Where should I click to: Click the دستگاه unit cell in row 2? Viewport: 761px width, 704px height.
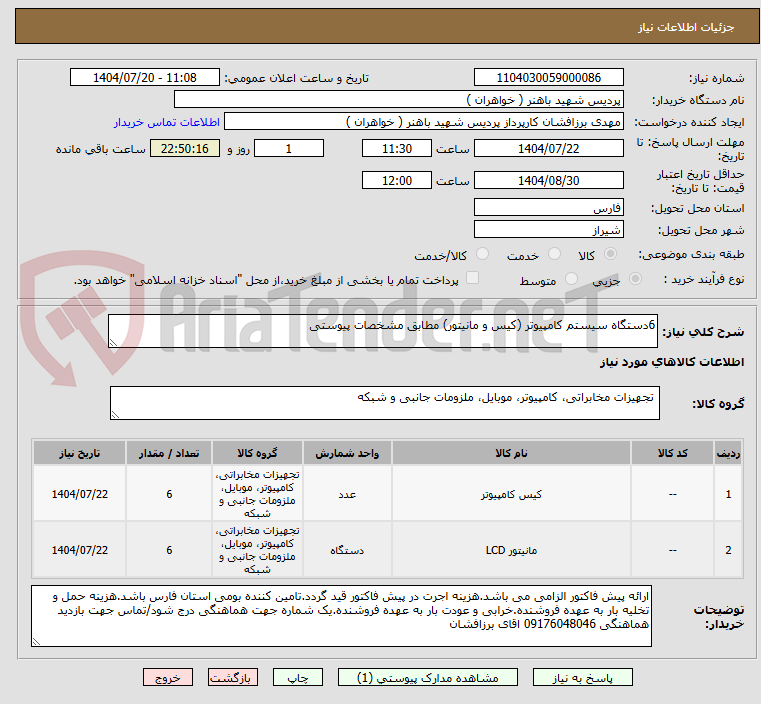coord(347,550)
